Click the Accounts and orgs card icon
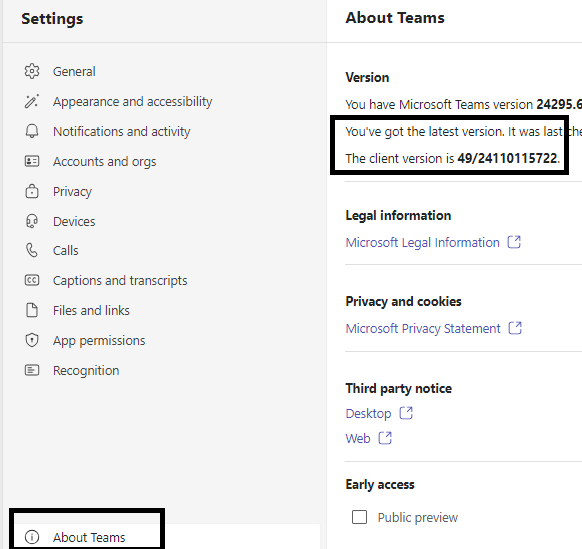The image size is (582, 549). tap(32, 161)
